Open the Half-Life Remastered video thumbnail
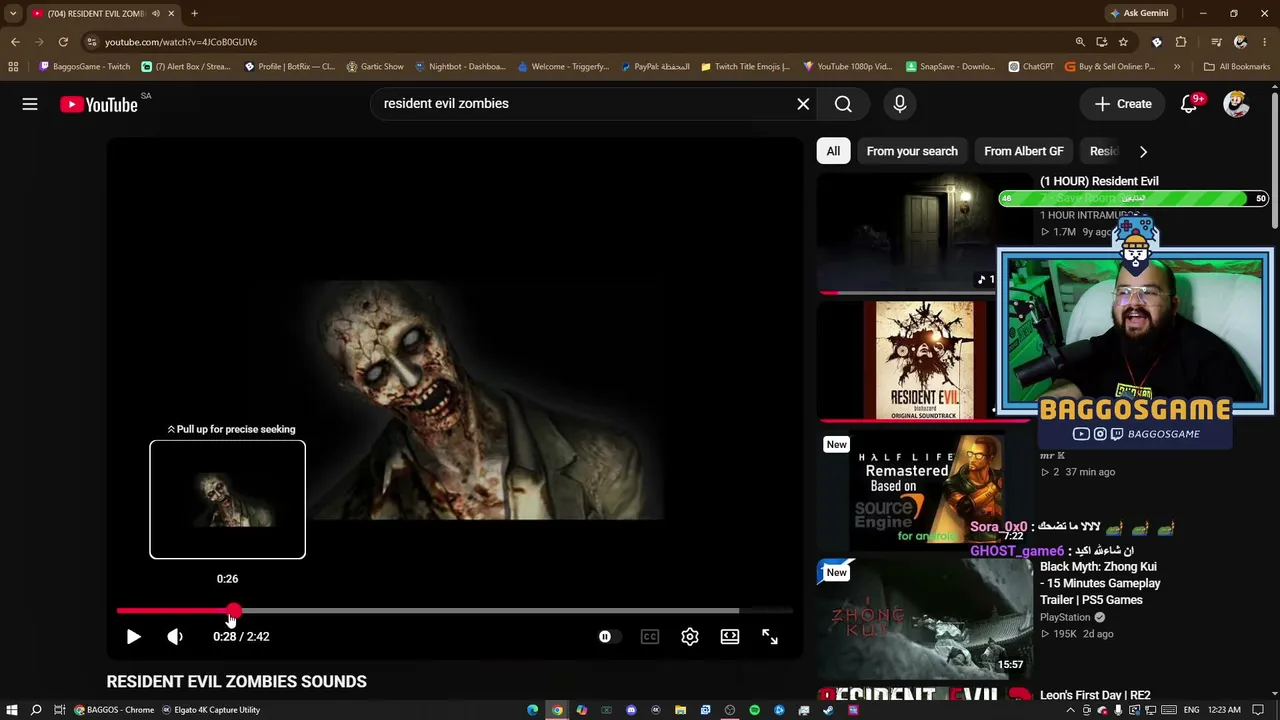 [925, 491]
